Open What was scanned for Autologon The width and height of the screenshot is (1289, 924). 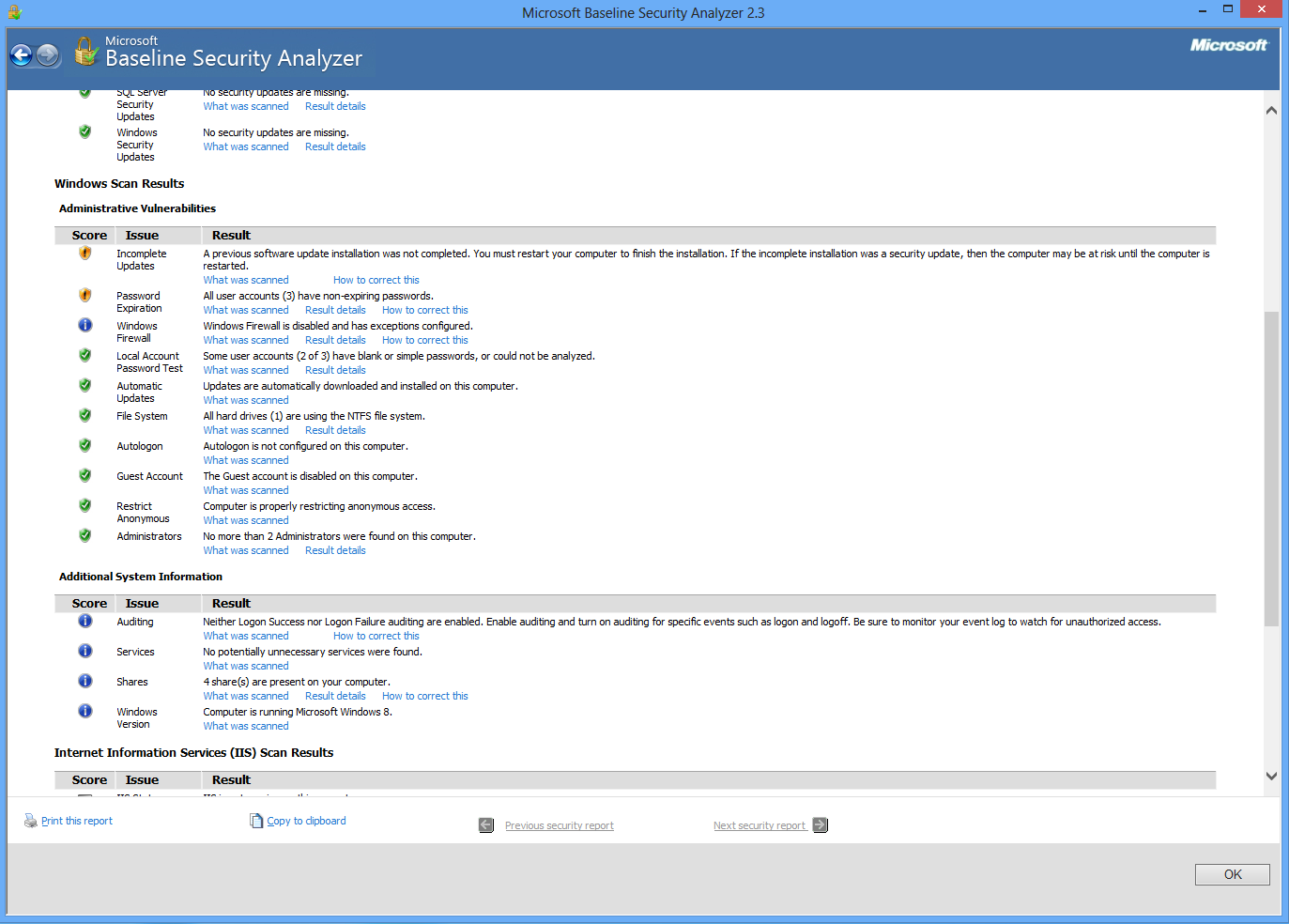pyautogui.click(x=246, y=460)
